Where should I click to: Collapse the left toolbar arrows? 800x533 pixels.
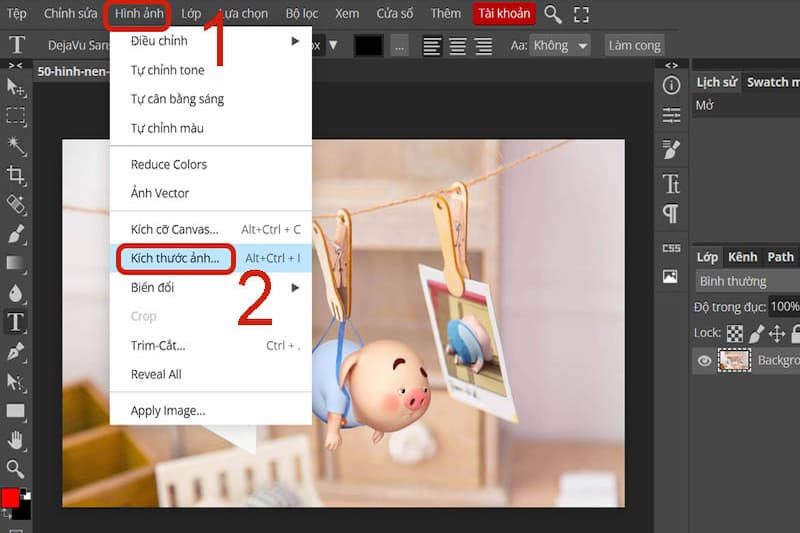pos(16,65)
